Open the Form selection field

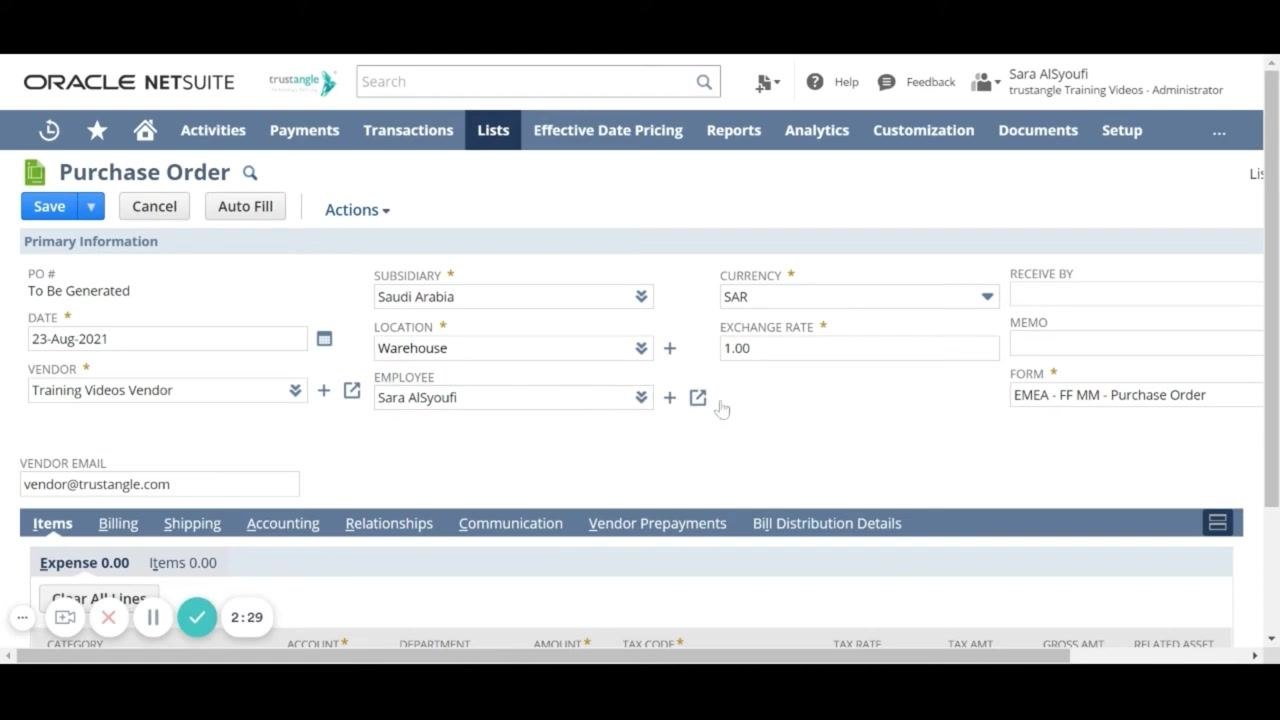[1138, 395]
